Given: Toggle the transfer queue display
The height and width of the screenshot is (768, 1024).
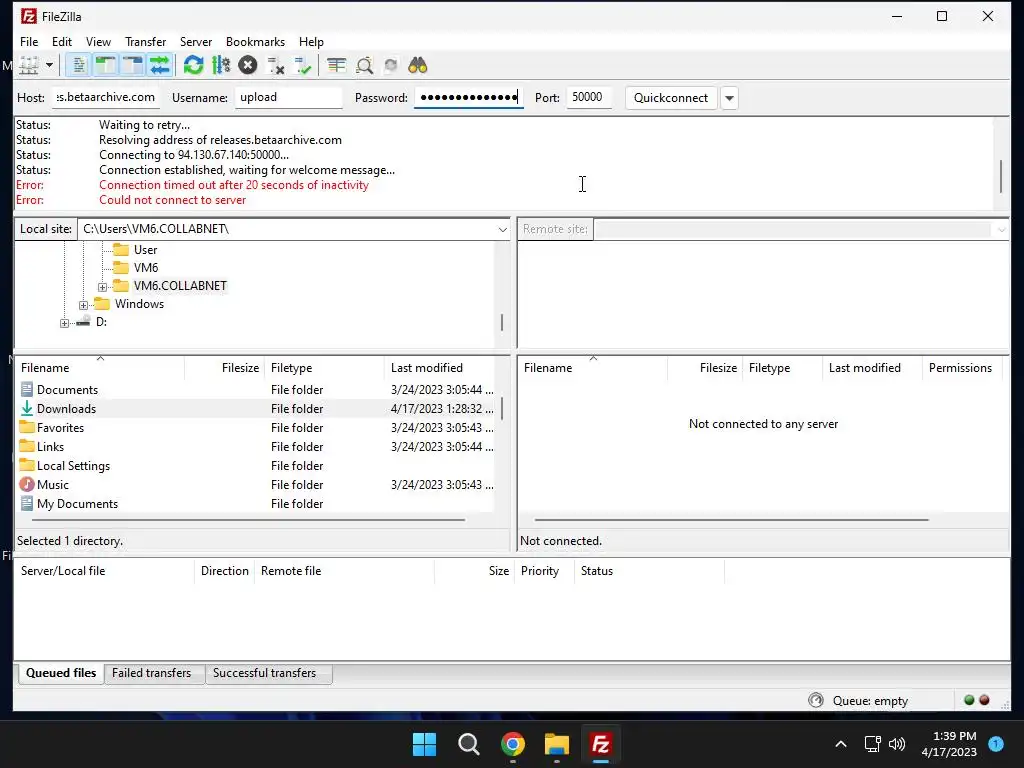Looking at the screenshot, I should click(159, 65).
